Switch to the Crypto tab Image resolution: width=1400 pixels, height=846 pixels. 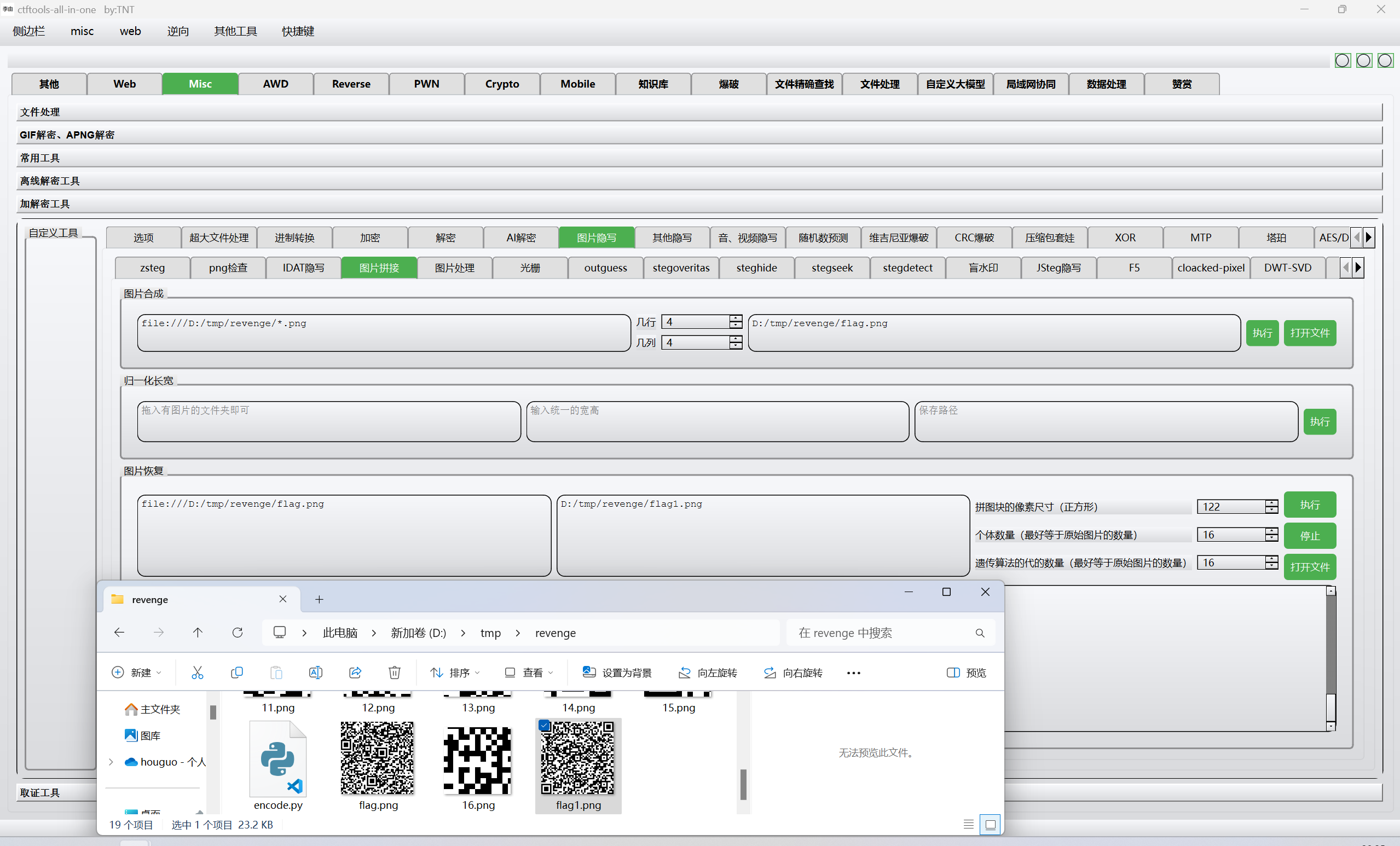pos(502,84)
